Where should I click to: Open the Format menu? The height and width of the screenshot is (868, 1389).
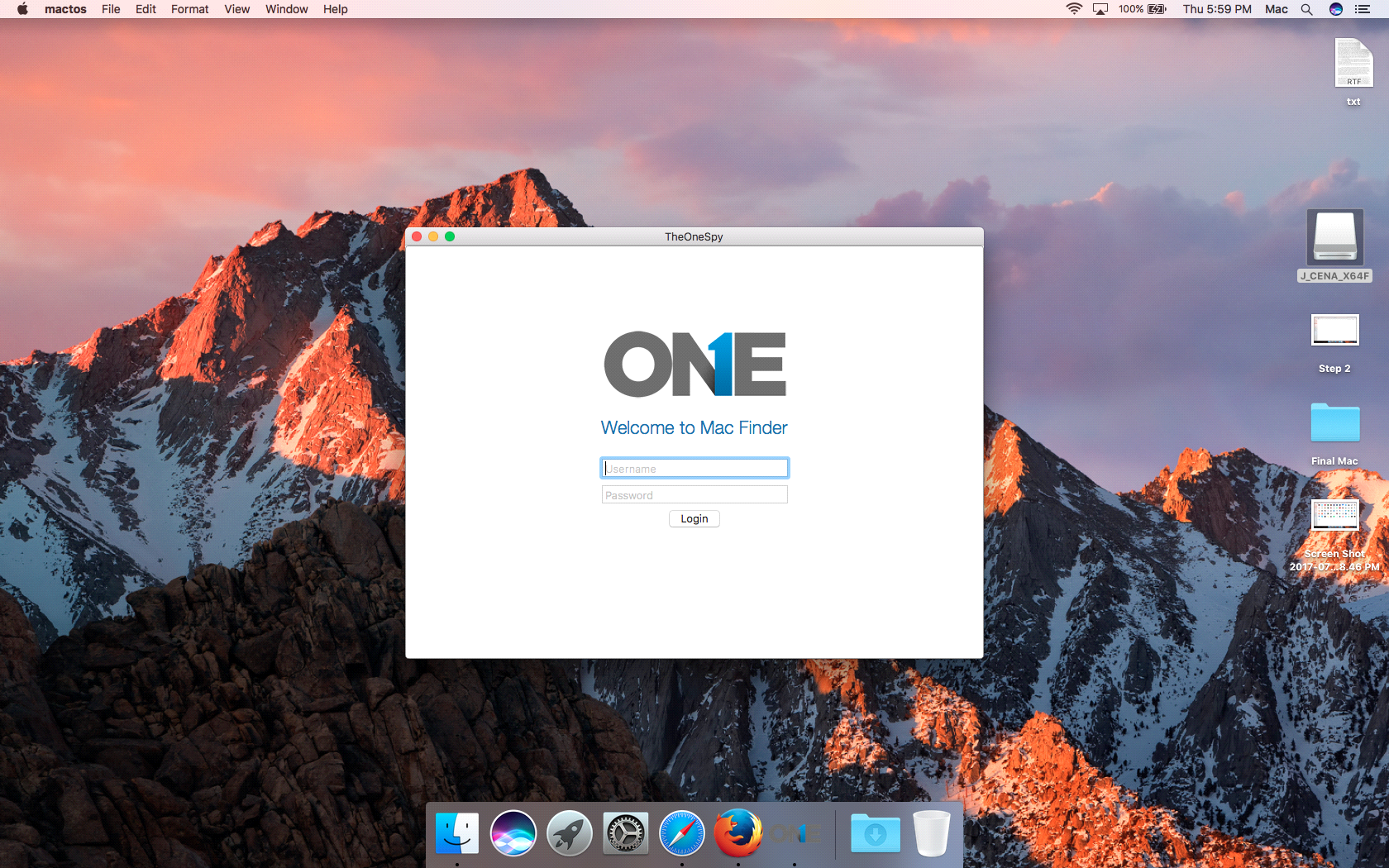[x=189, y=9]
